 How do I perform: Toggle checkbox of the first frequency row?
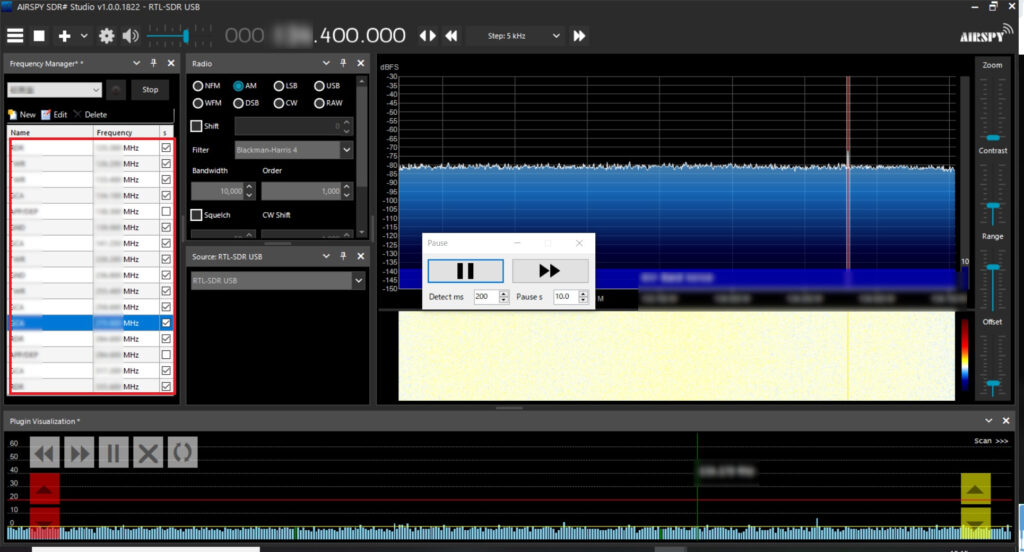tap(166, 148)
